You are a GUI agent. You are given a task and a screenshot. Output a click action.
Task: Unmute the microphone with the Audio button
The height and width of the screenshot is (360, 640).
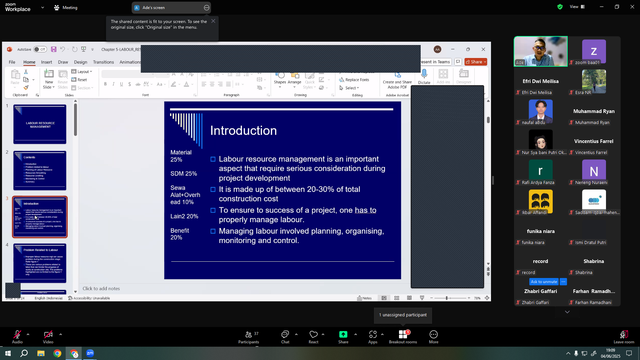(17, 337)
